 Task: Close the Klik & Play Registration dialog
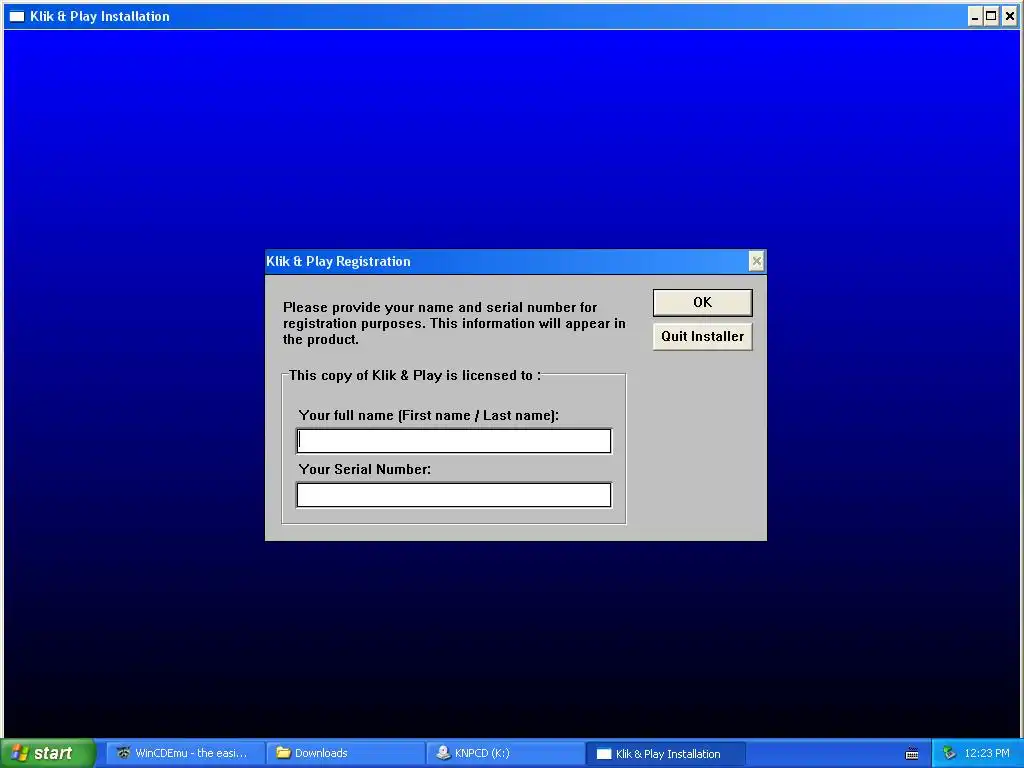[756, 261]
